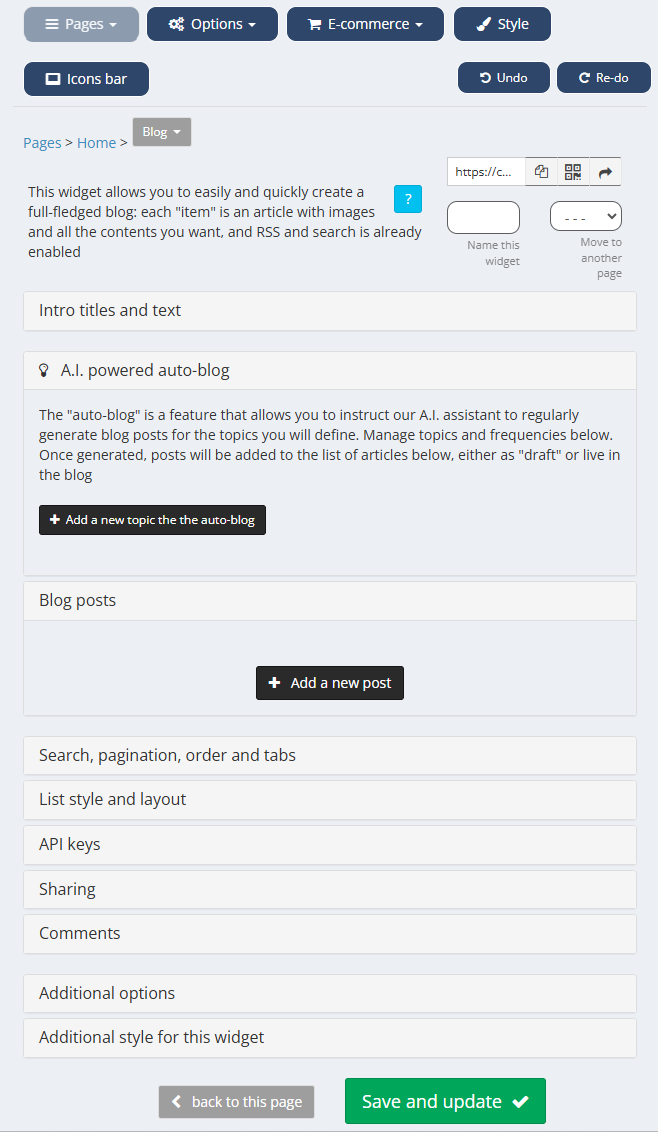The width and height of the screenshot is (658, 1132).
Task: Open the Pages dropdown menu
Action: tap(81, 24)
